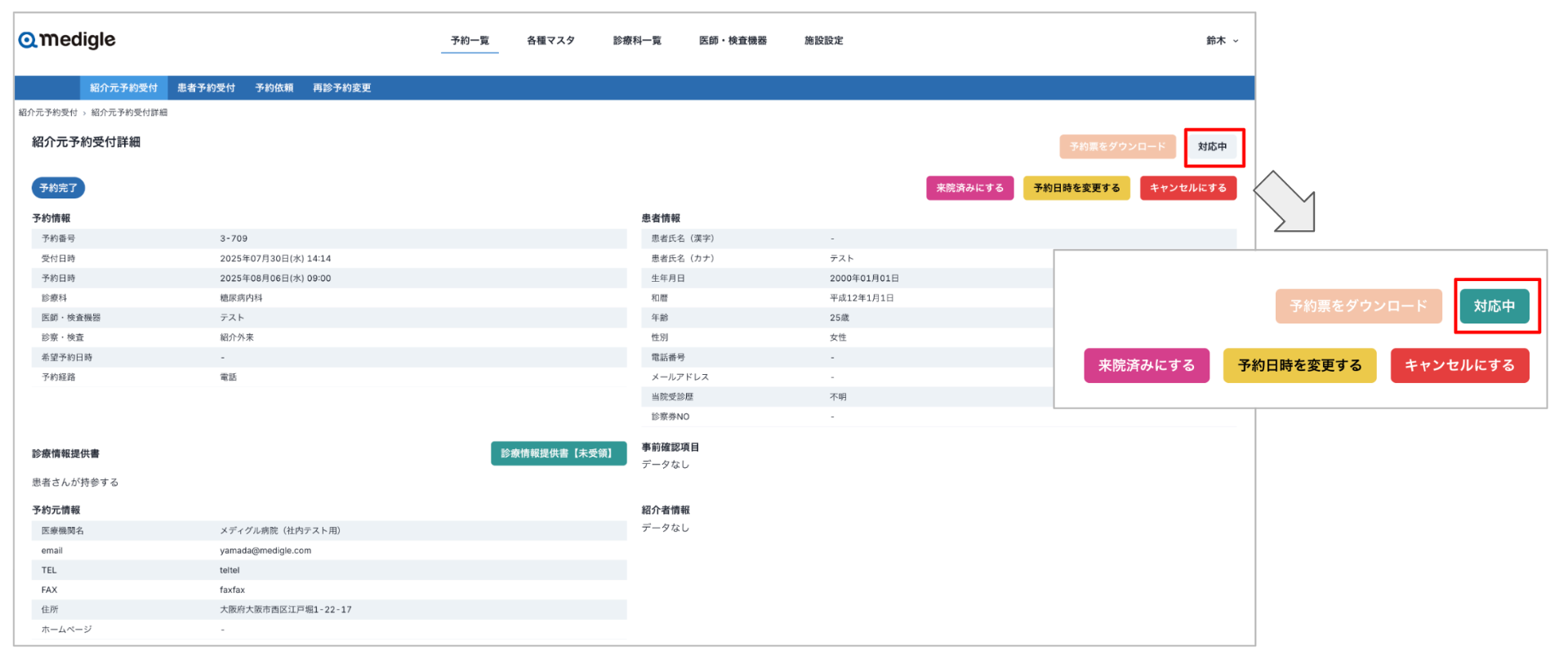Image resolution: width=1568 pixels, height=660 pixels.
Task: Click the 予約元情報 section heading
Action: tap(56, 510)
